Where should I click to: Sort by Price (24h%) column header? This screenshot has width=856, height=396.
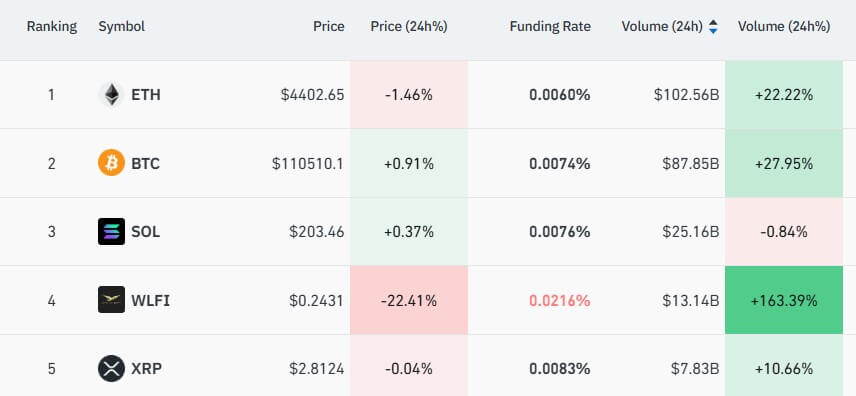[409, 26]
